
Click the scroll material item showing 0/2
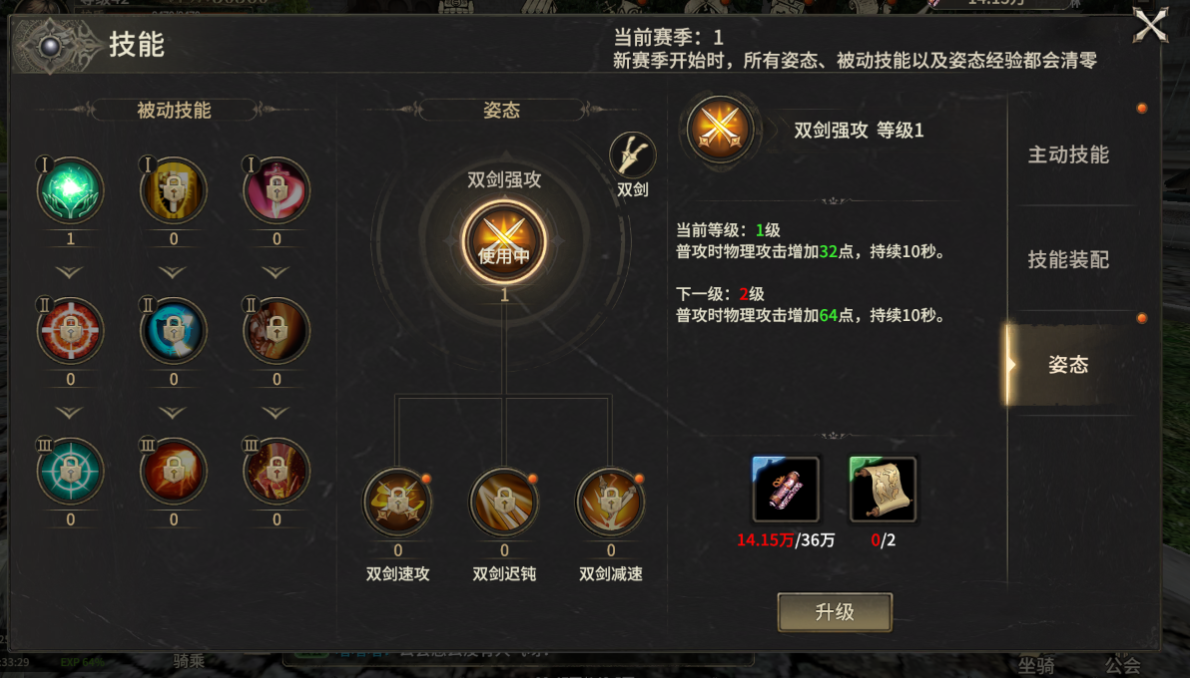point(883,489)
